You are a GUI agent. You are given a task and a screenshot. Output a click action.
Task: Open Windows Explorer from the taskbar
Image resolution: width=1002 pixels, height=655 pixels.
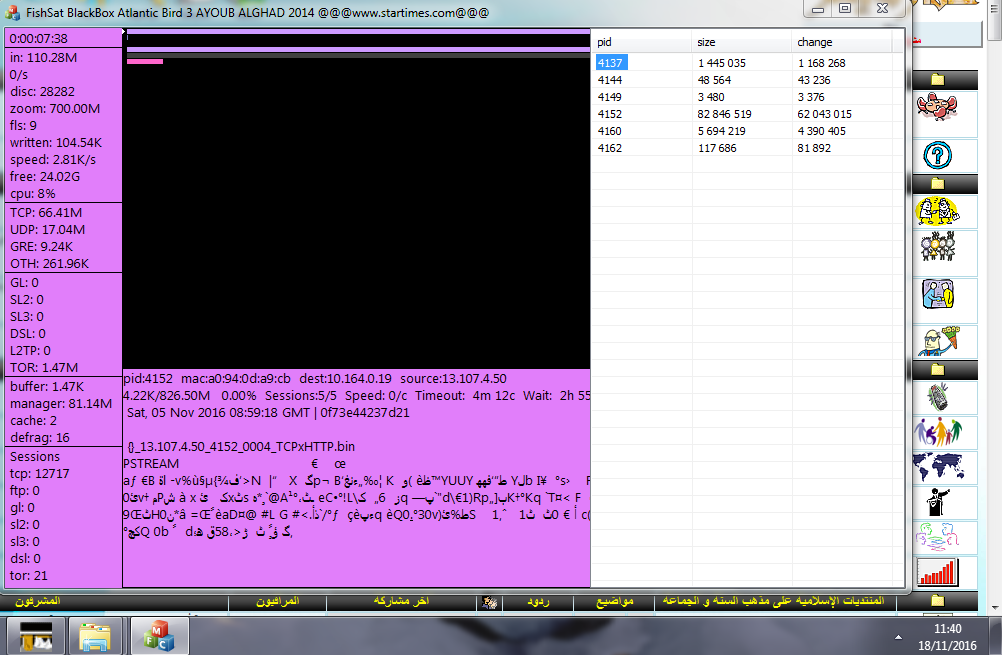(x=97, y=634)
